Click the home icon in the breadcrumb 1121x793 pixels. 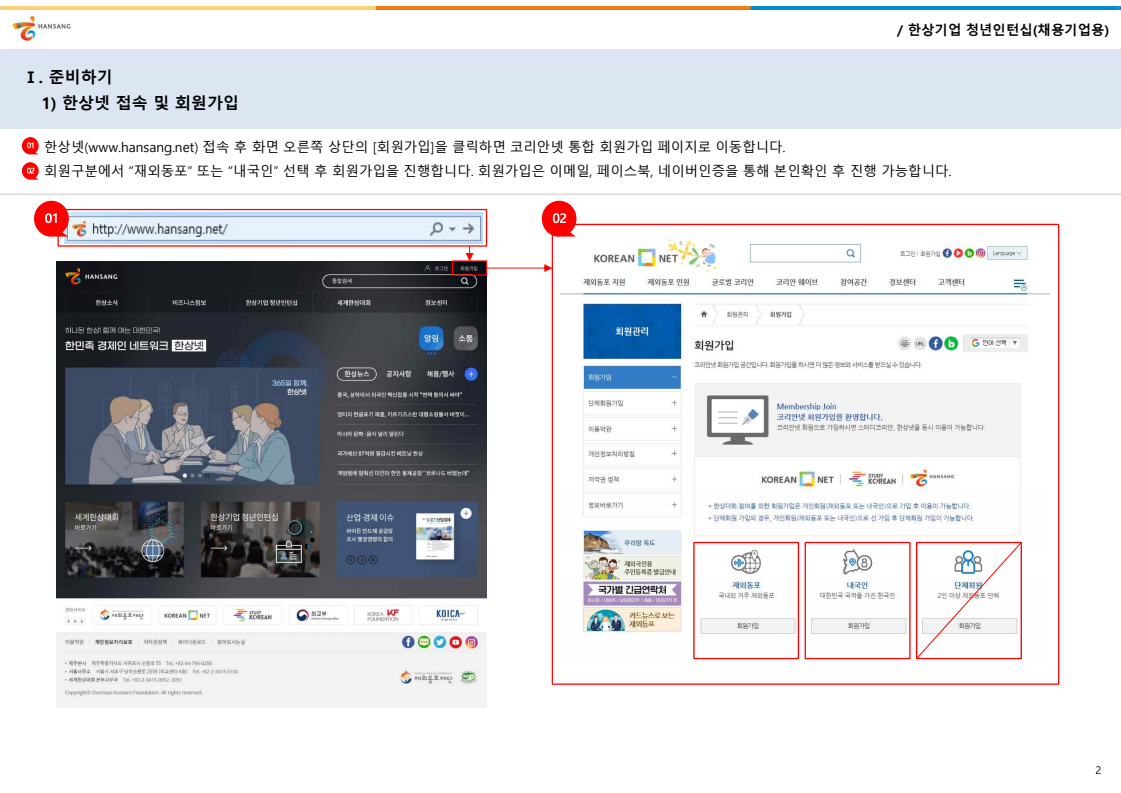[x=704, y=314]
